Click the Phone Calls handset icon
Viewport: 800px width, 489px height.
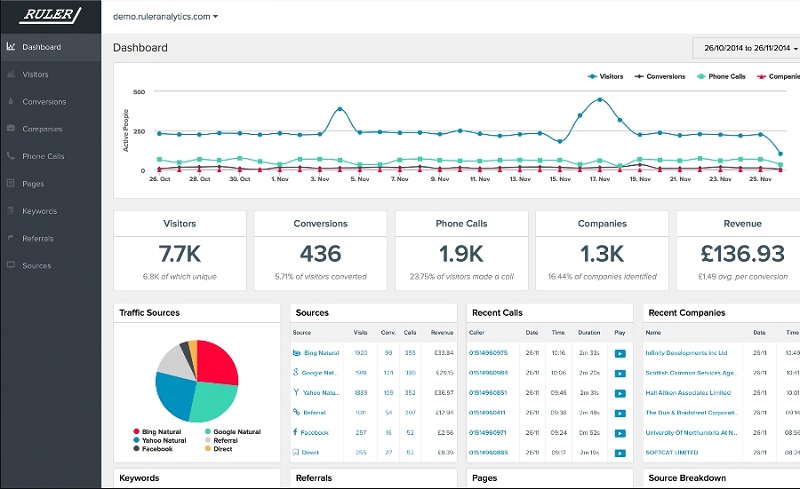pos(11,156)
